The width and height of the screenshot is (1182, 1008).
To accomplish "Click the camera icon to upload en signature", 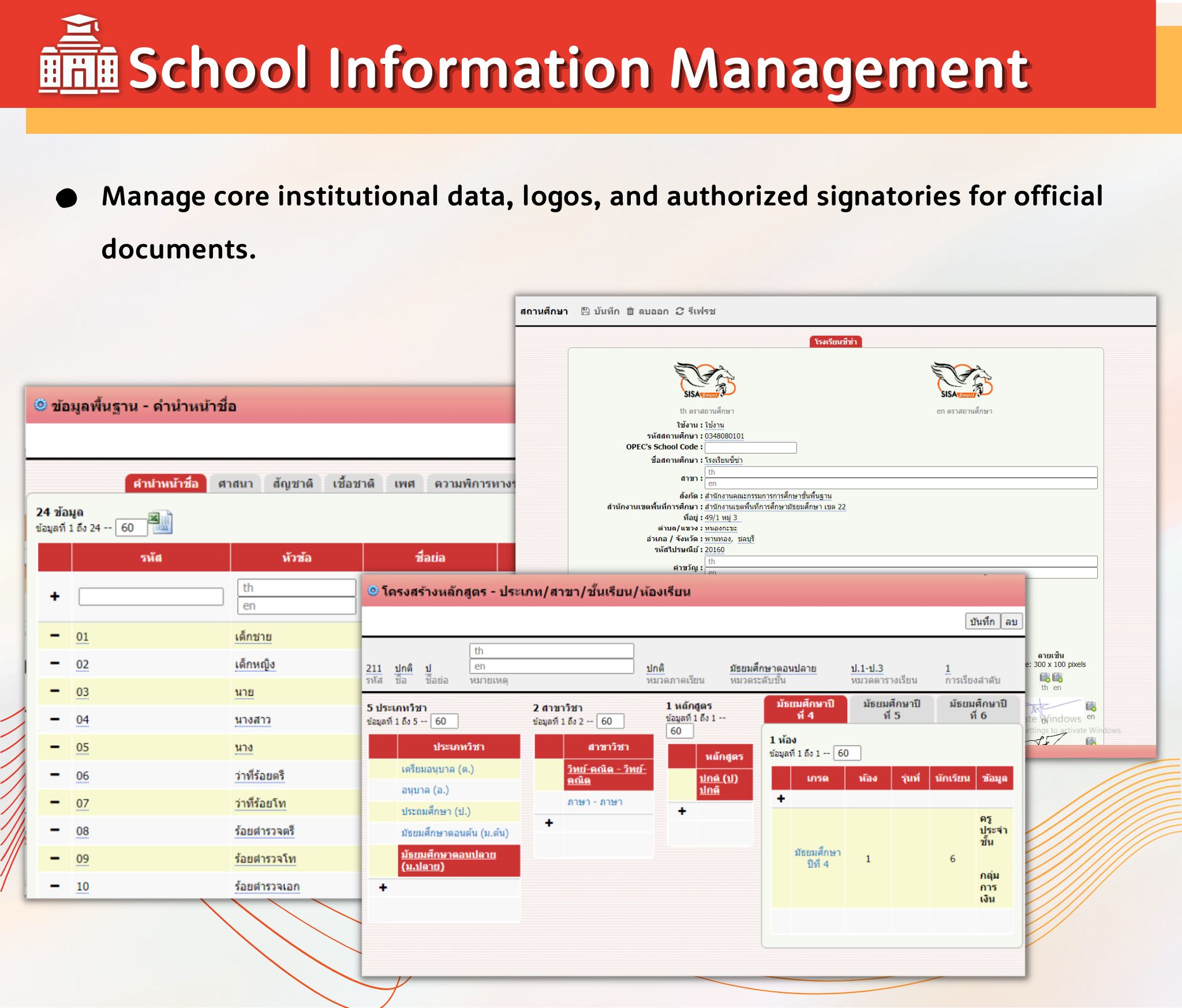I will click(x=1057, y=677).
